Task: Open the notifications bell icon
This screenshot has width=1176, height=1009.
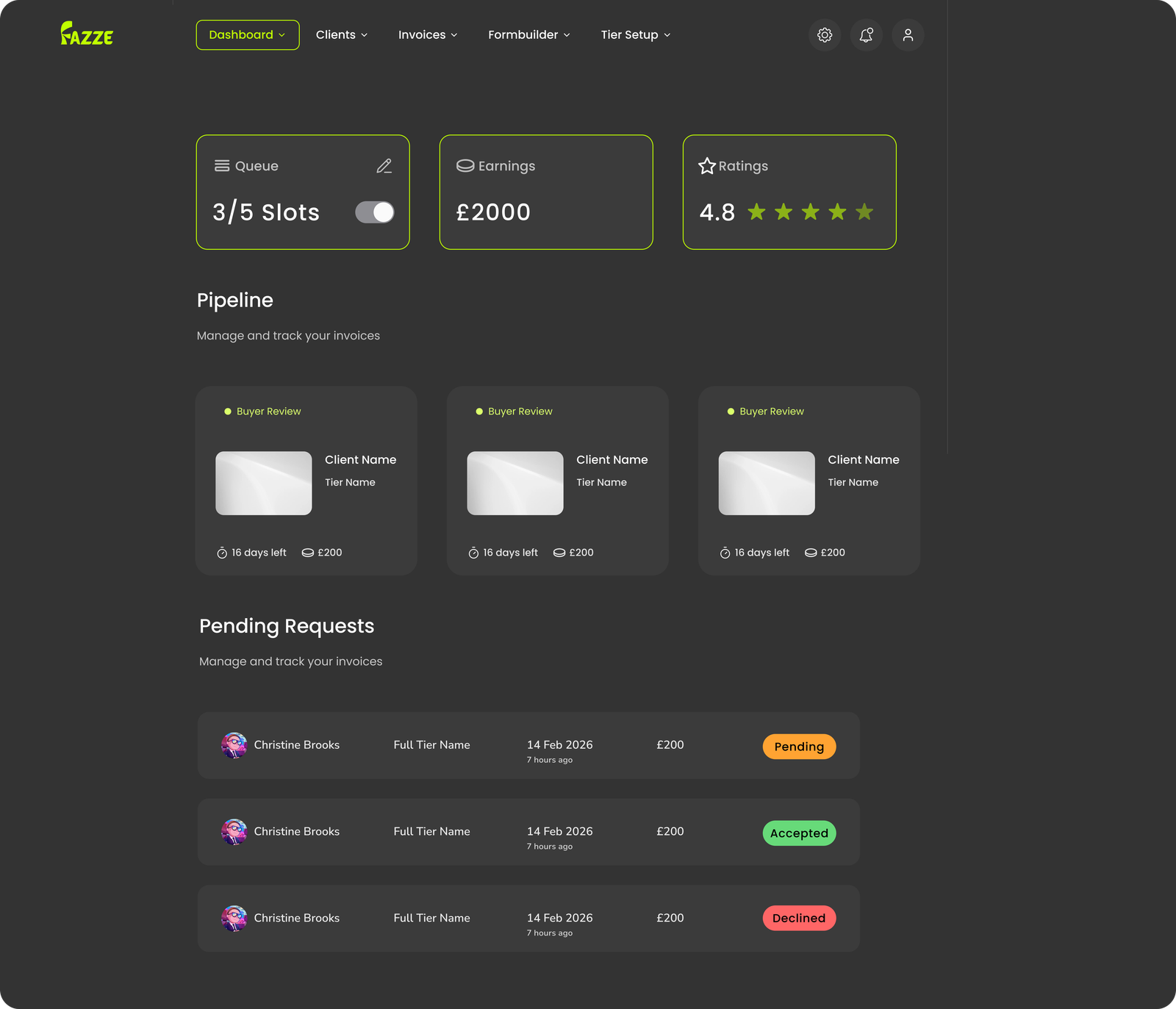Action: (x=866, y=35)
